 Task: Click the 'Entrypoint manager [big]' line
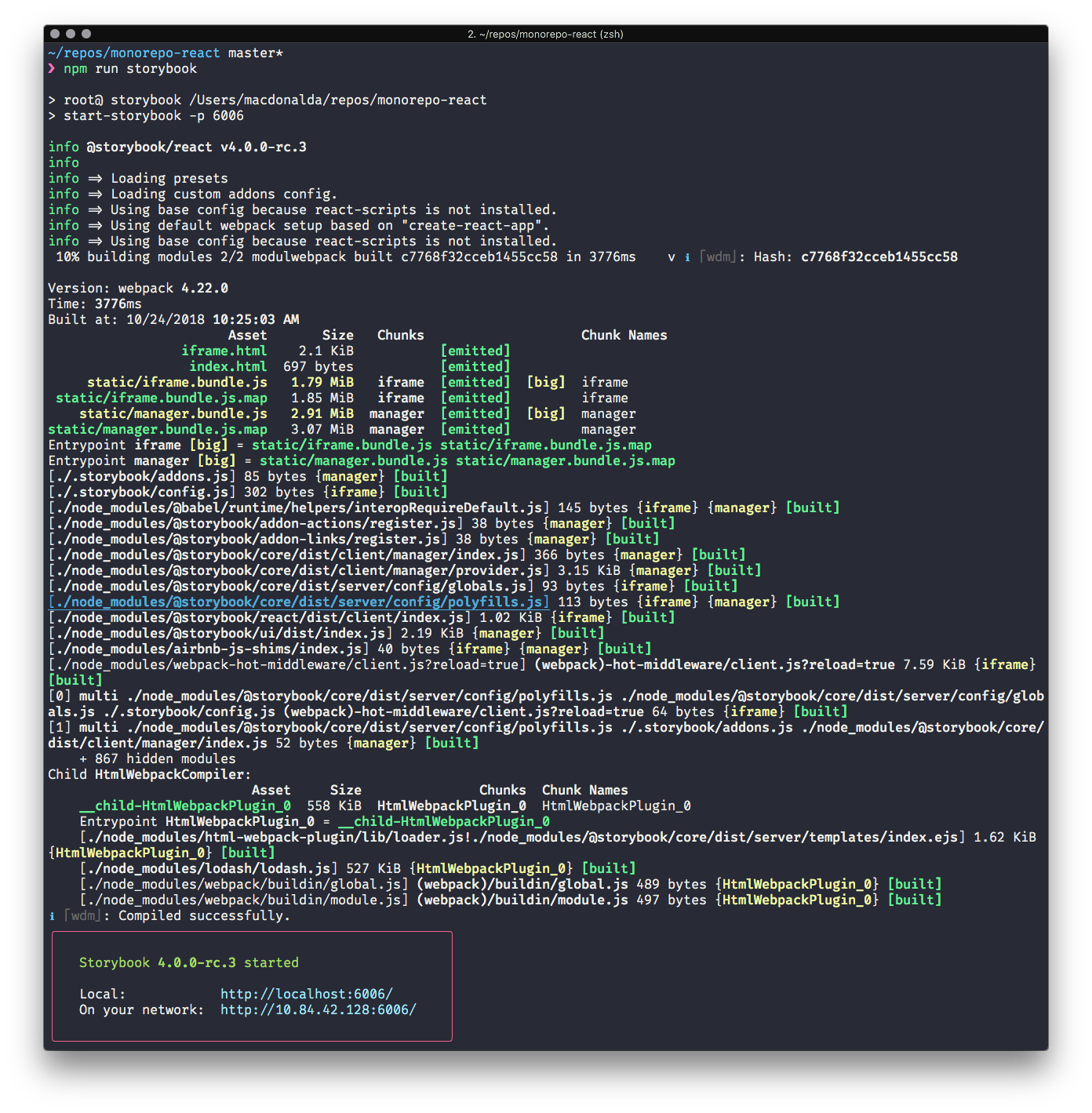click(x=362, y=460)
